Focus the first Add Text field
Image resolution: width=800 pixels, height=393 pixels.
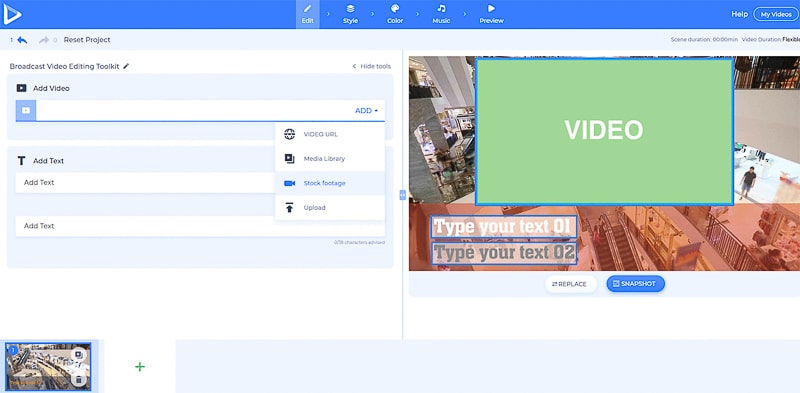tap(145, 183)
